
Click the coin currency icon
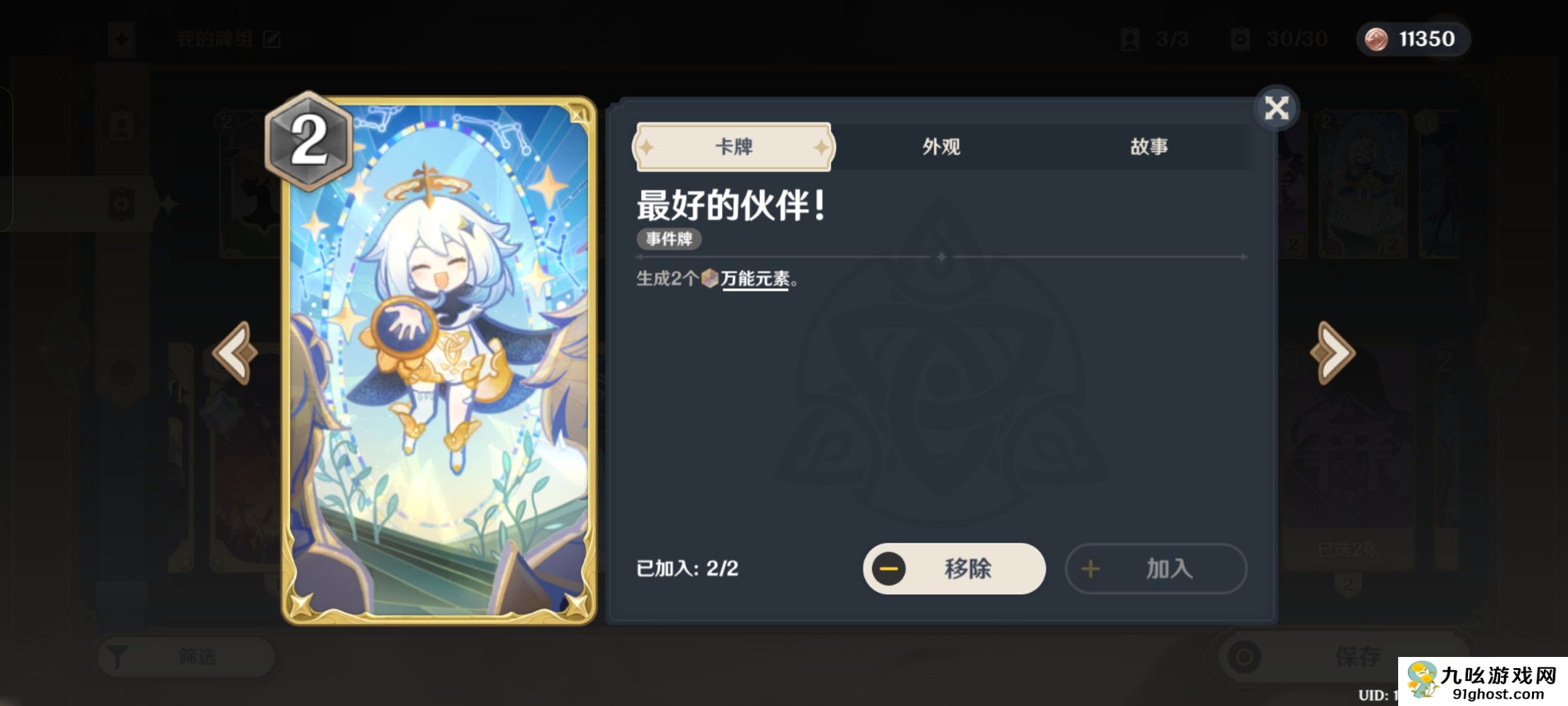click(1376, 39)
